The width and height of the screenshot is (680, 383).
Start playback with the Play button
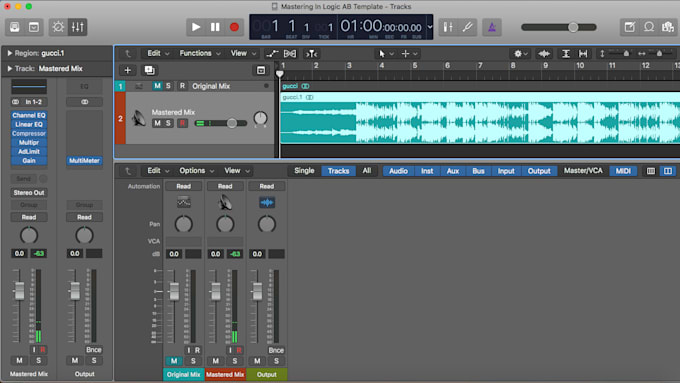coord(196,27)
